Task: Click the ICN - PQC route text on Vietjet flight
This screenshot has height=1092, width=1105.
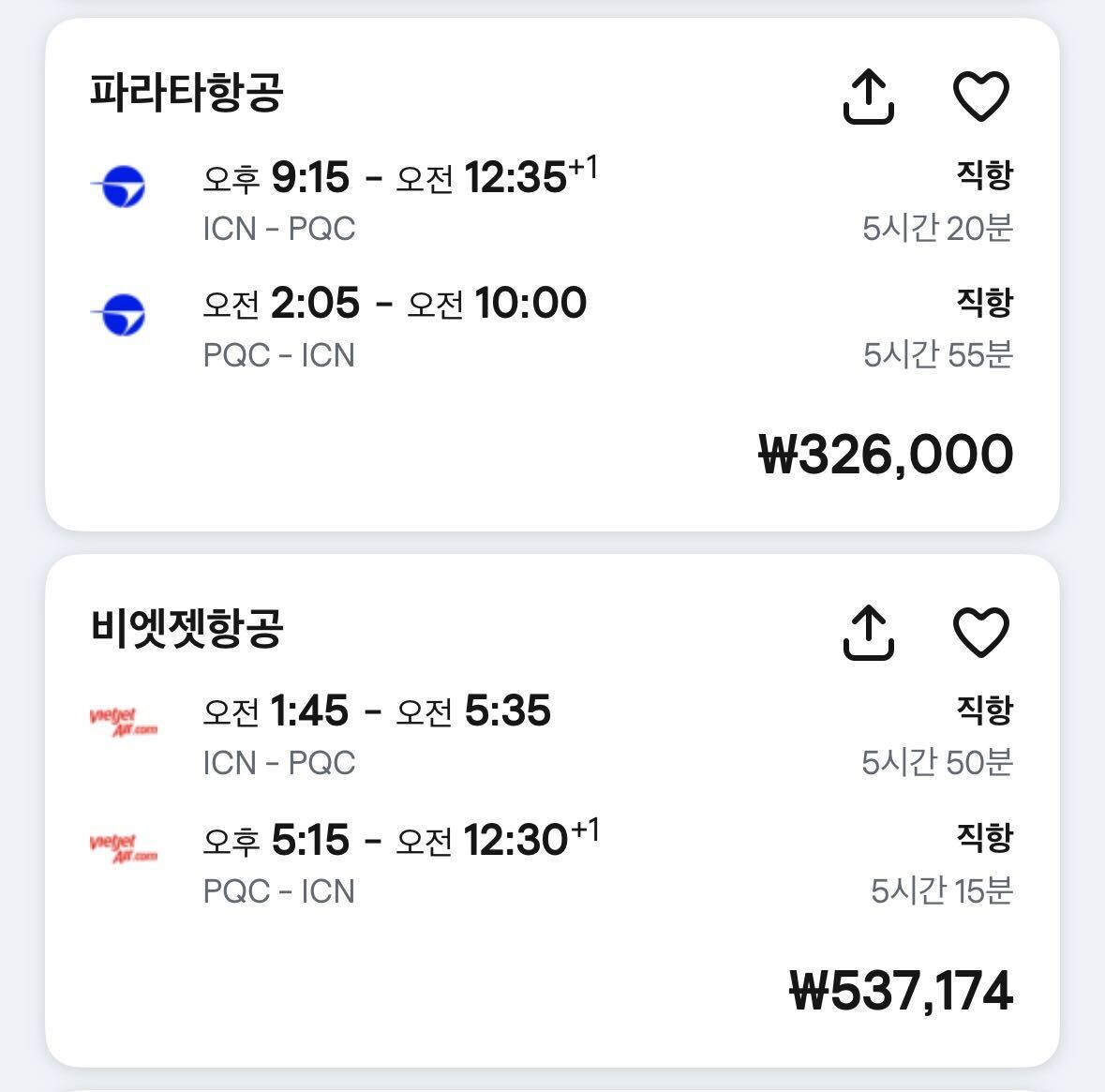Action: point(279,761)
